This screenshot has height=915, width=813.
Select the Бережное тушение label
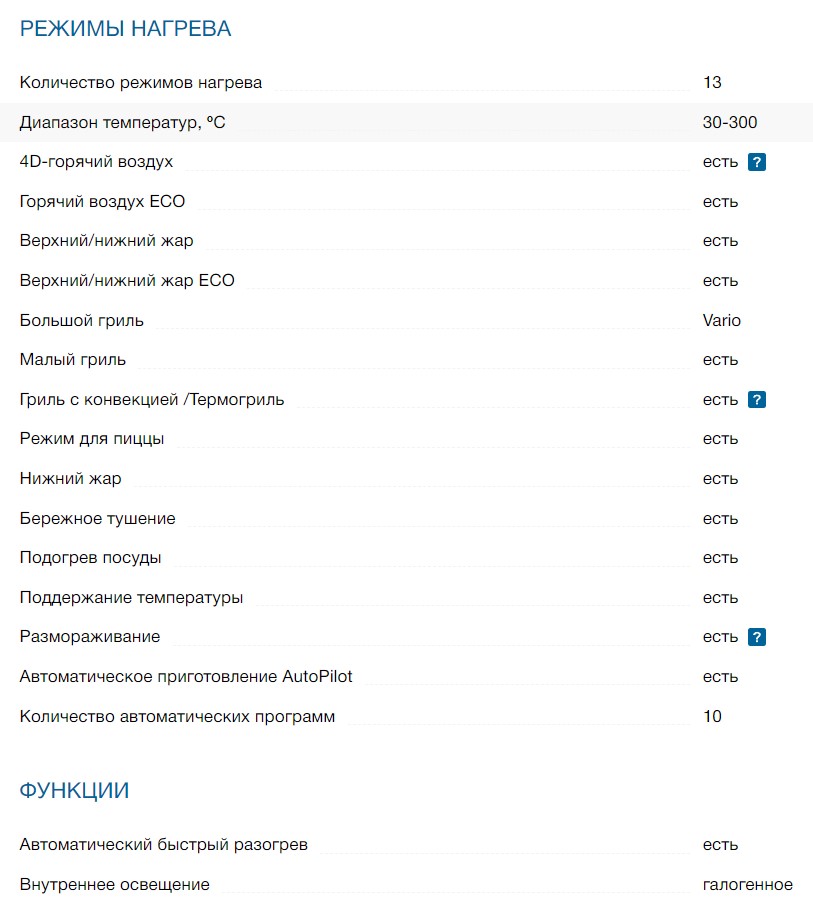(98, 519)
